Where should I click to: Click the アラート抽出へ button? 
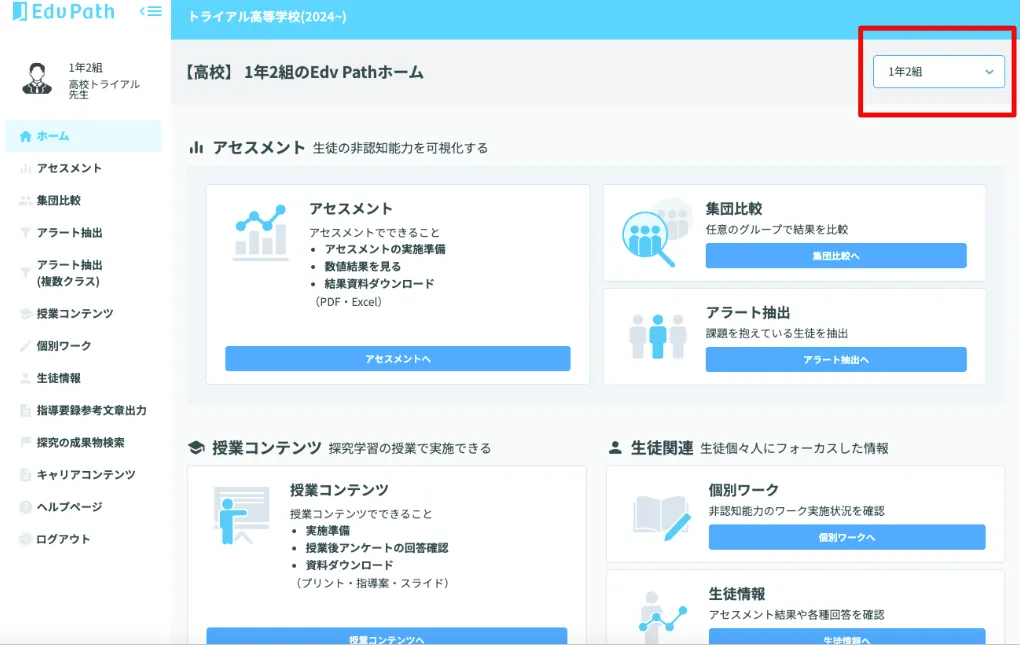point(836,360)
